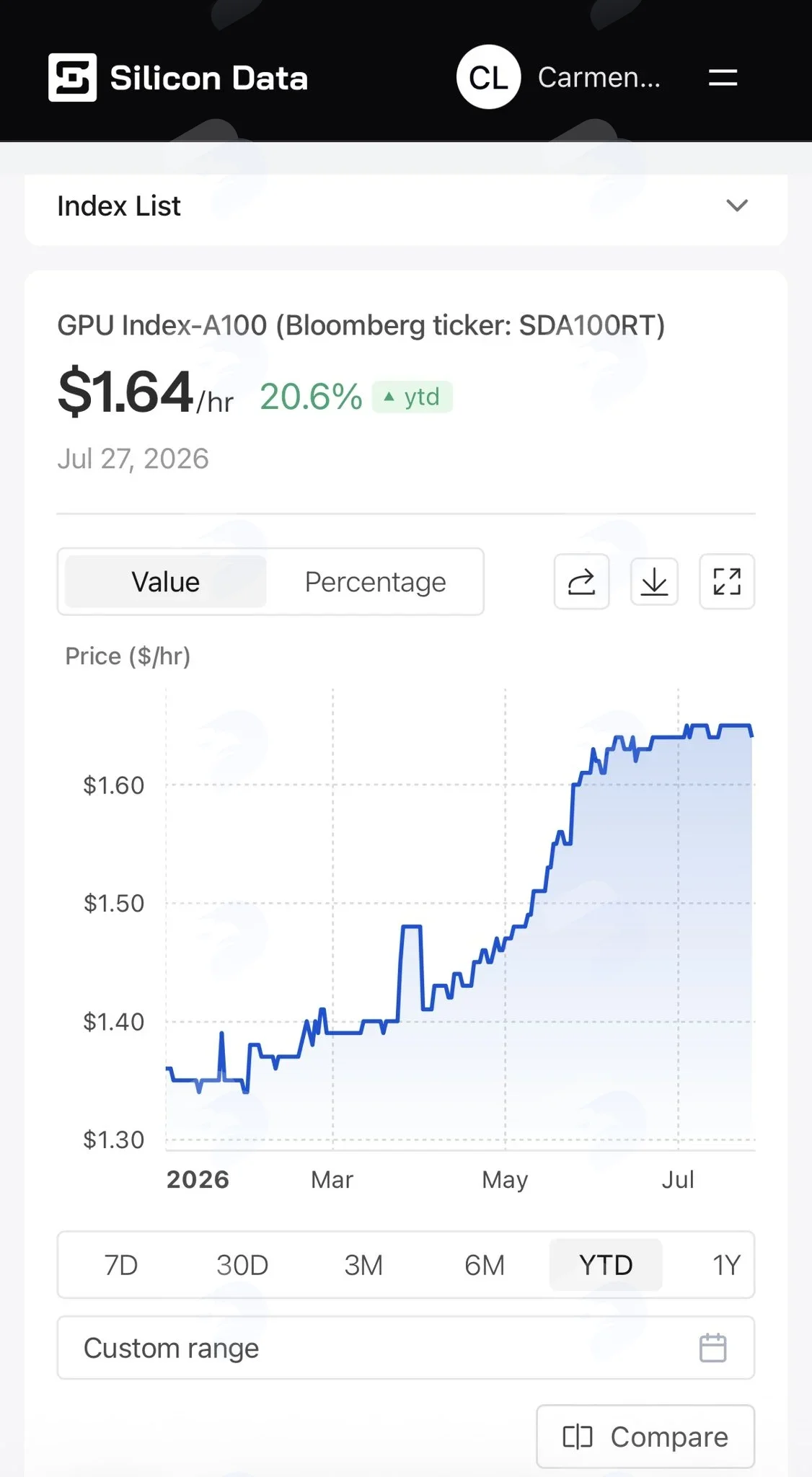The height and width of the screenshot is (1477, 812).
Task: Expand the Index List dropdown
Action: click(406, 206)
